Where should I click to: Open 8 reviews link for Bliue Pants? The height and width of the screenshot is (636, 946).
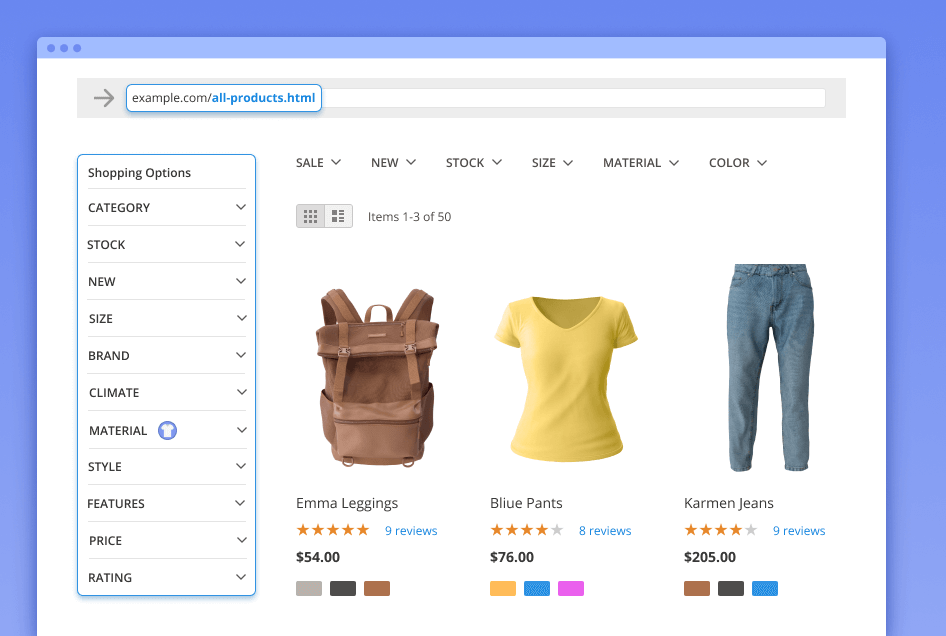[605, 531]
